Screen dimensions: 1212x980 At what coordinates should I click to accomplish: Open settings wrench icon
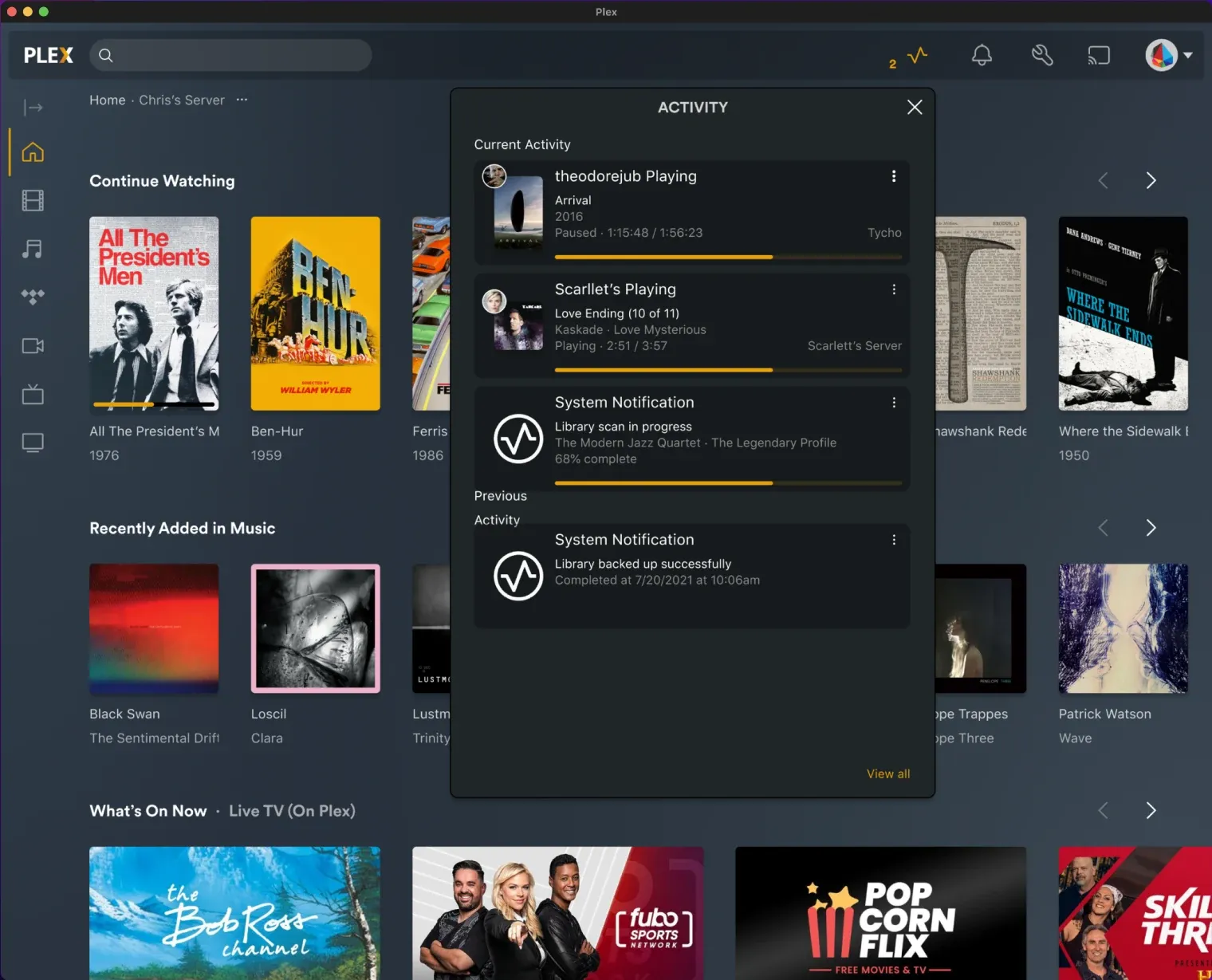pyautogui.click(x=1042, y=55)
